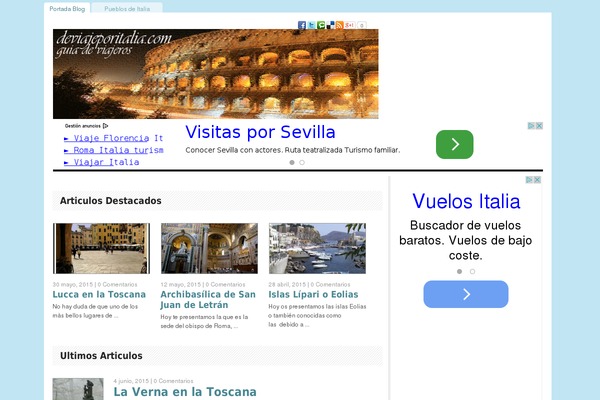Click the '28 abril, 2015 | 0 Comentarios' line
The width and height of the screenshot is (600, 400).
point(309,284)
